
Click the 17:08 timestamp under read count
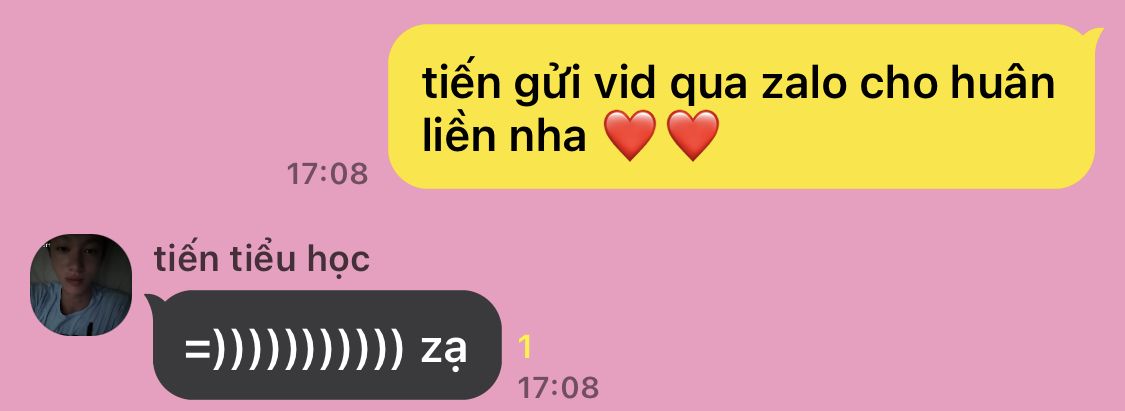click(x=558, y=387)
